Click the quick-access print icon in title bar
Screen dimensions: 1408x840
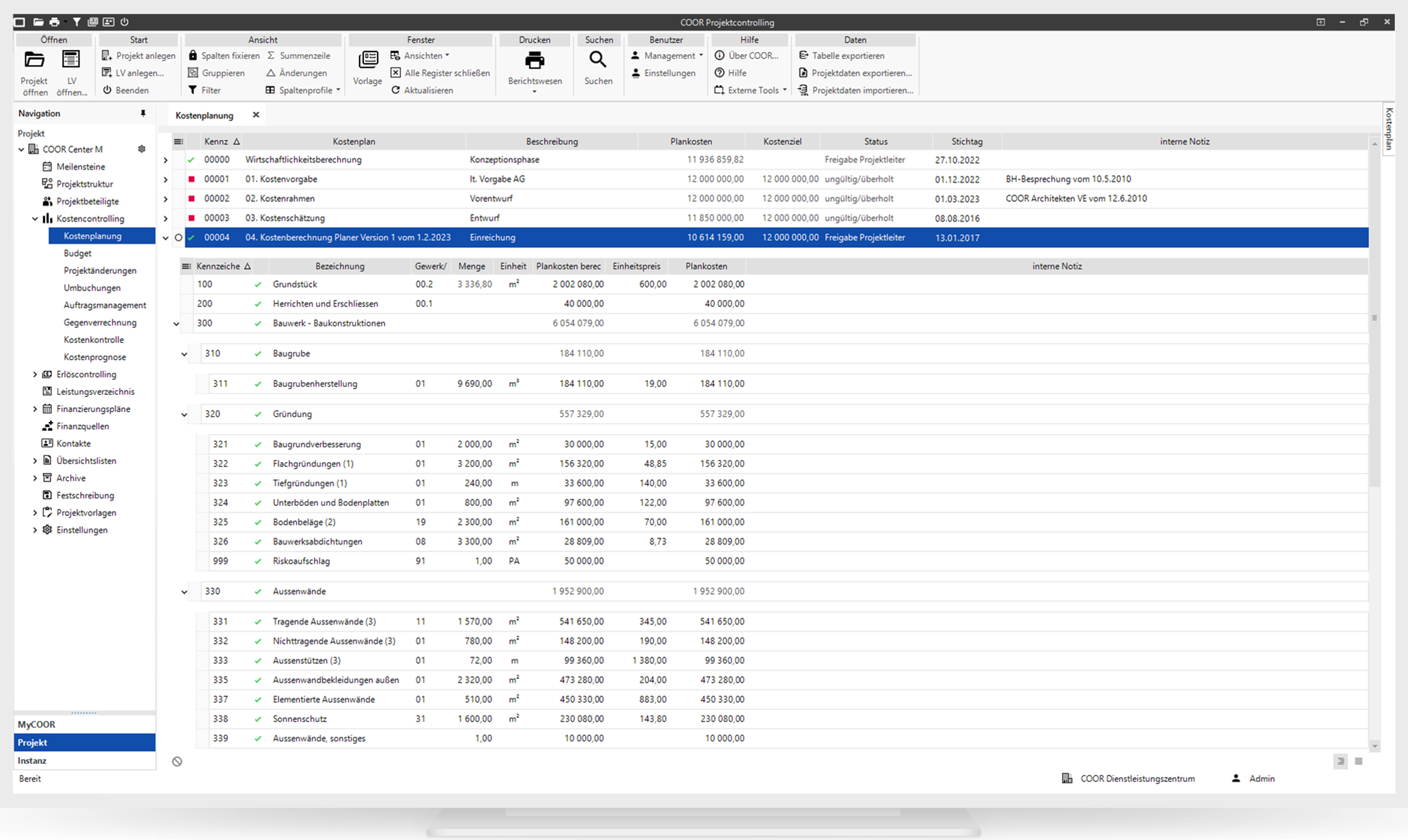coord(54,22)
